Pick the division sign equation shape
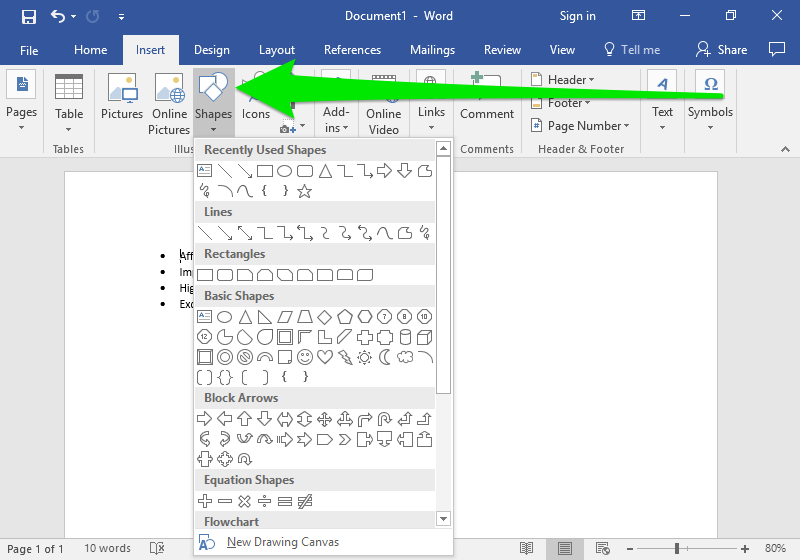800x560 pixels. pos(265,501)
